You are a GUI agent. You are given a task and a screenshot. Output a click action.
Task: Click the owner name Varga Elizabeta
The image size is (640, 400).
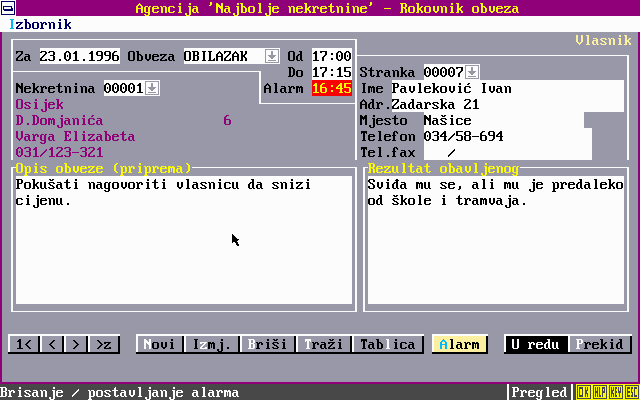point(76,136)
